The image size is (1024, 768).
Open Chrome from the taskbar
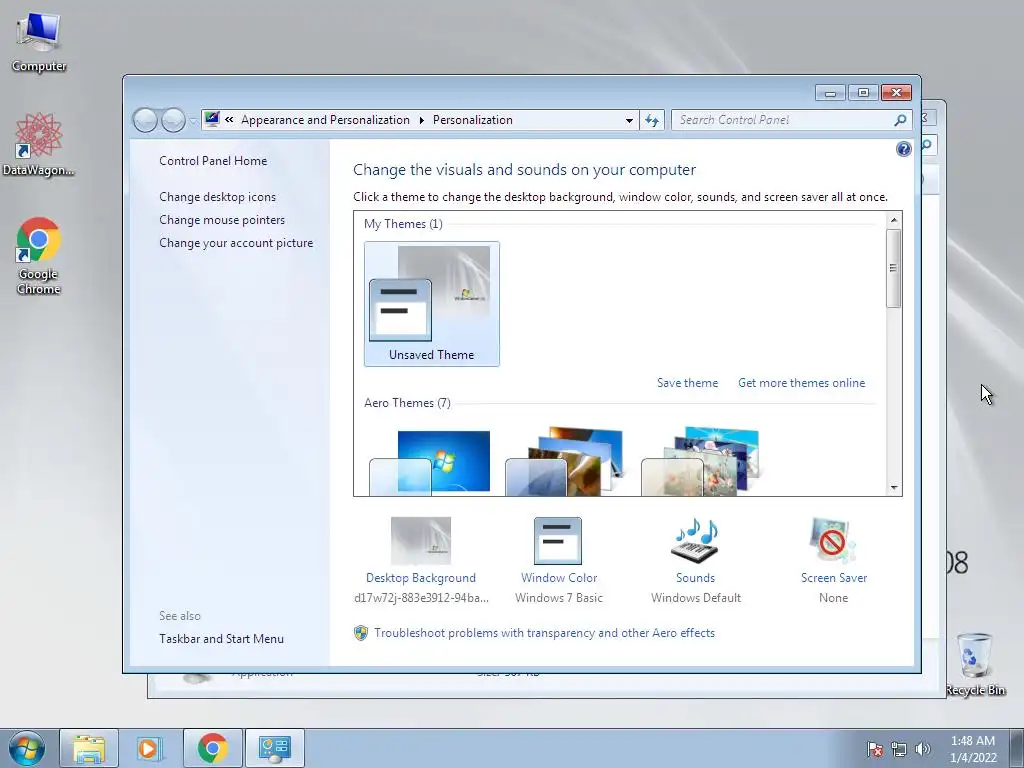click(x=213, y=748)
